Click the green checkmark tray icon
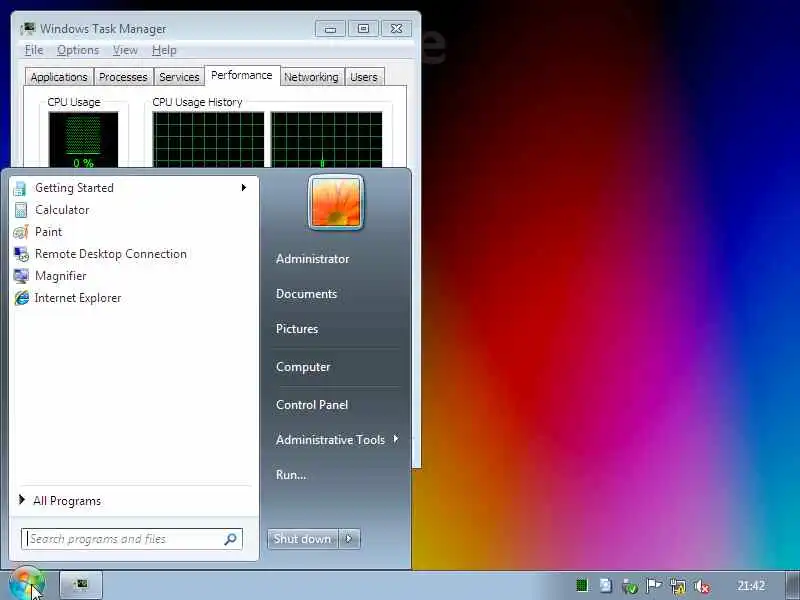 coord(630,586)
